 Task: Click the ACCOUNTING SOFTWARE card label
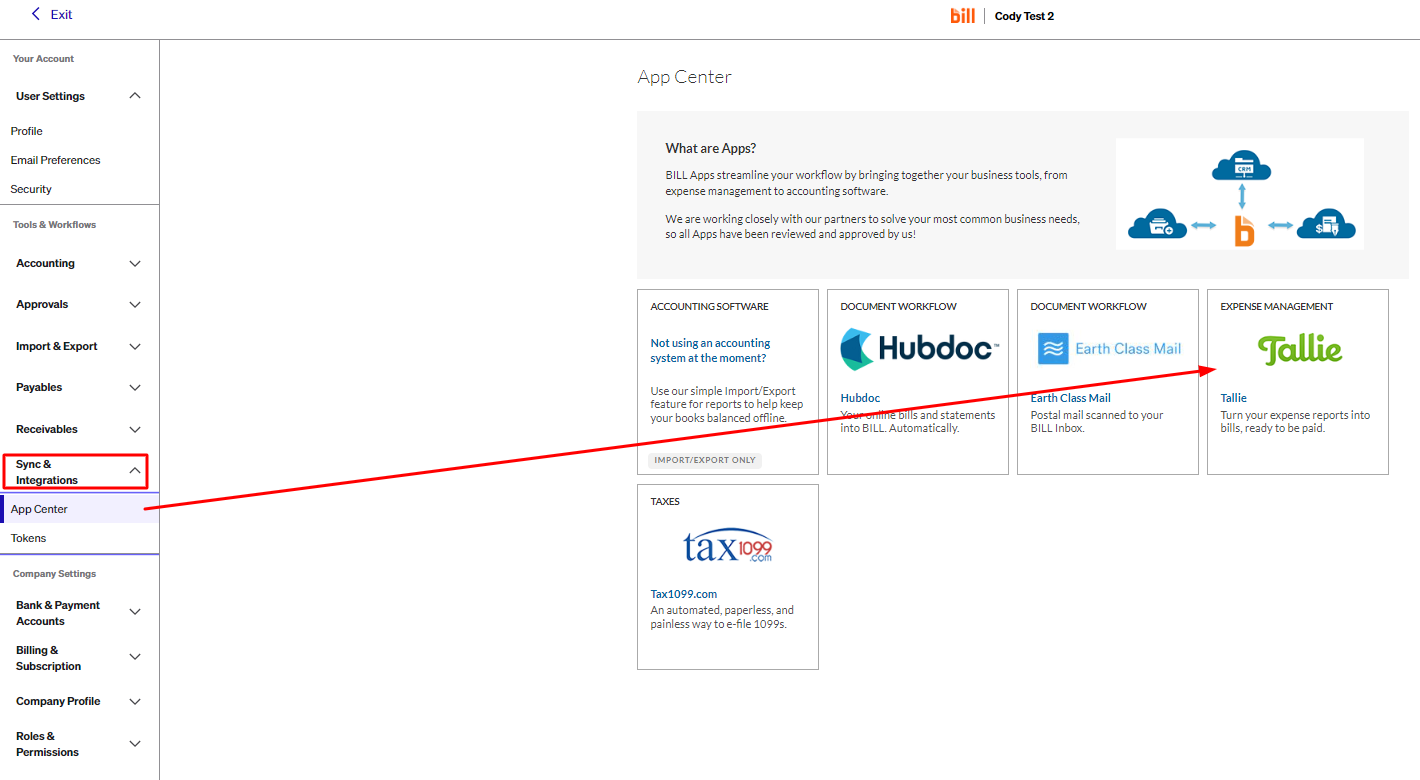tap(710, 307)
